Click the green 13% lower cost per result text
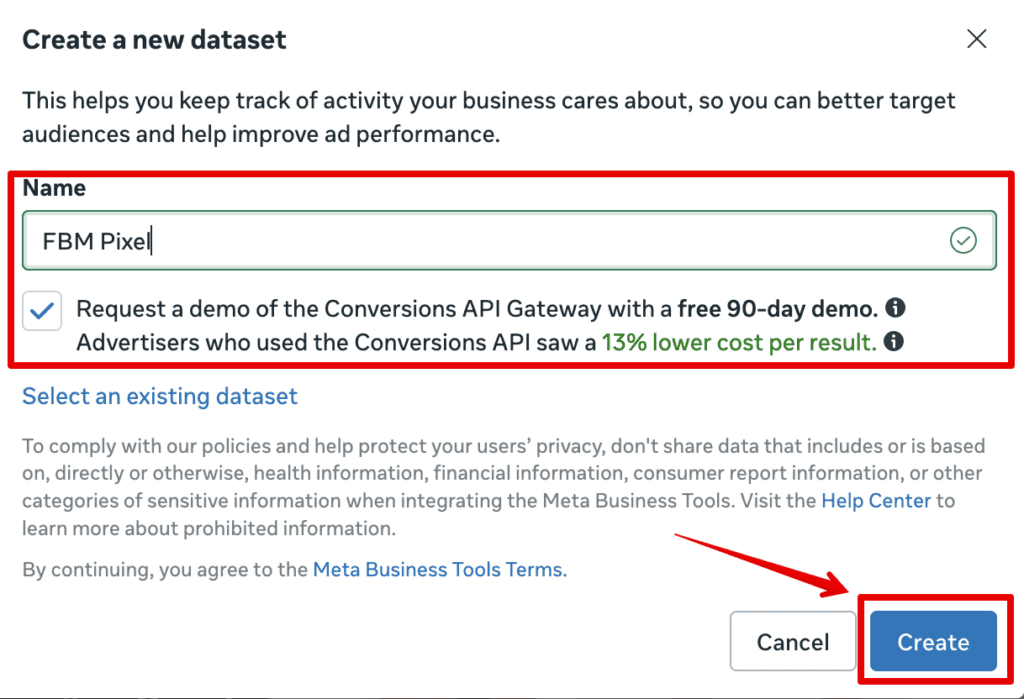This screenshot has height=699, width=1024. [x=739, y=342]
